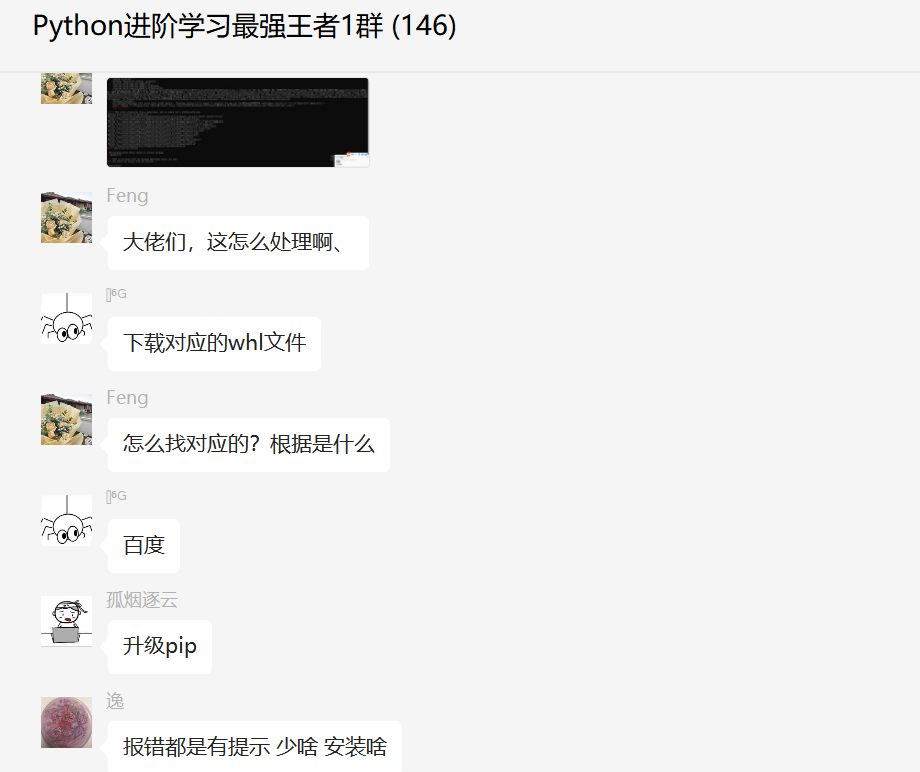Screen dimensions: 920x772
Task: Select the message 报错都是有提示 少啥 安装啥
Action: click(x=255, y=747)
